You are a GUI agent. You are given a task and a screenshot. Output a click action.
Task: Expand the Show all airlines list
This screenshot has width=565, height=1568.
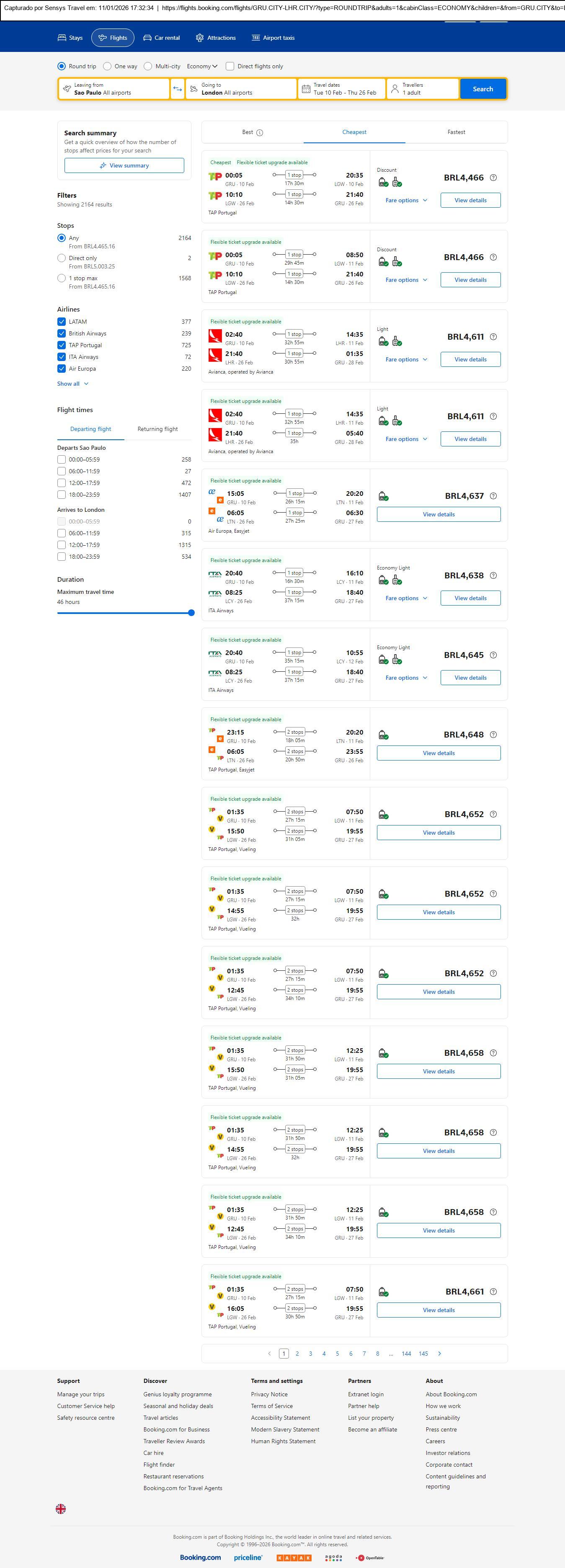pyautogui.click(x=72, y=384)
